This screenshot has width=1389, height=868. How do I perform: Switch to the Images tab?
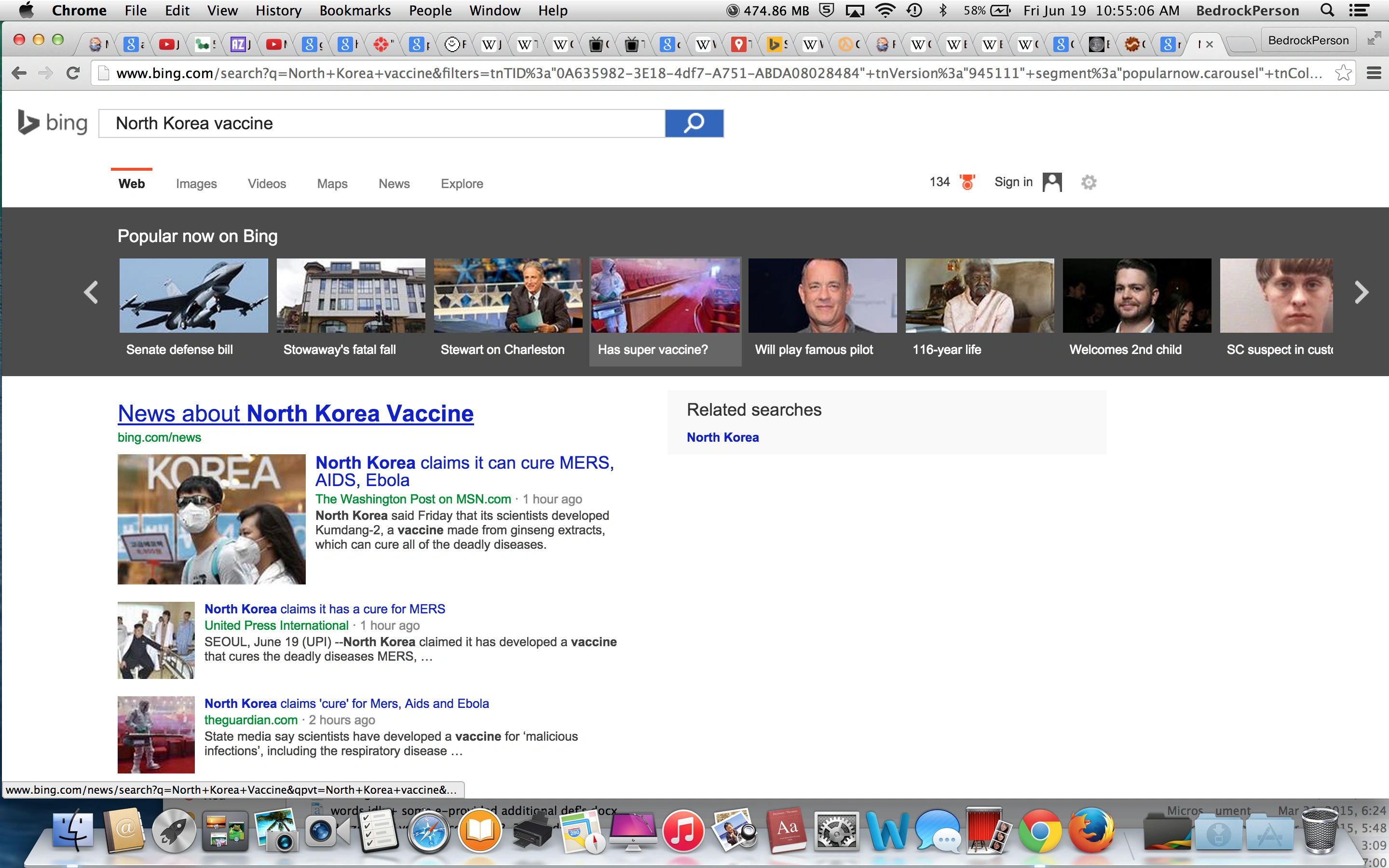point(196,184)
